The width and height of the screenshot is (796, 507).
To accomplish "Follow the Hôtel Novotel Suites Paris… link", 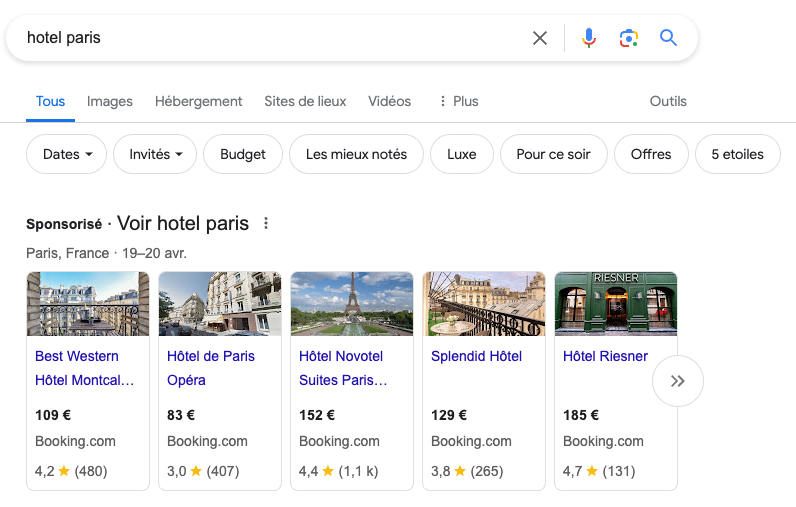I will pyautogui.click(x=343, y=368).
